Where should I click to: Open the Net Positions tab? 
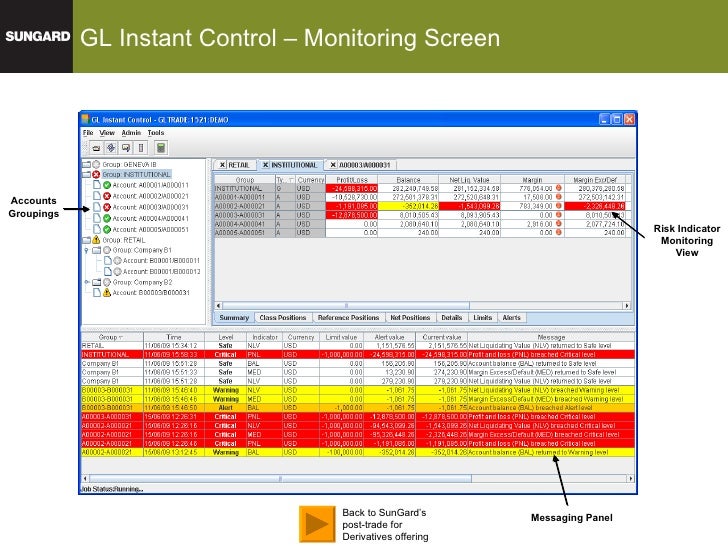[410, 318]
